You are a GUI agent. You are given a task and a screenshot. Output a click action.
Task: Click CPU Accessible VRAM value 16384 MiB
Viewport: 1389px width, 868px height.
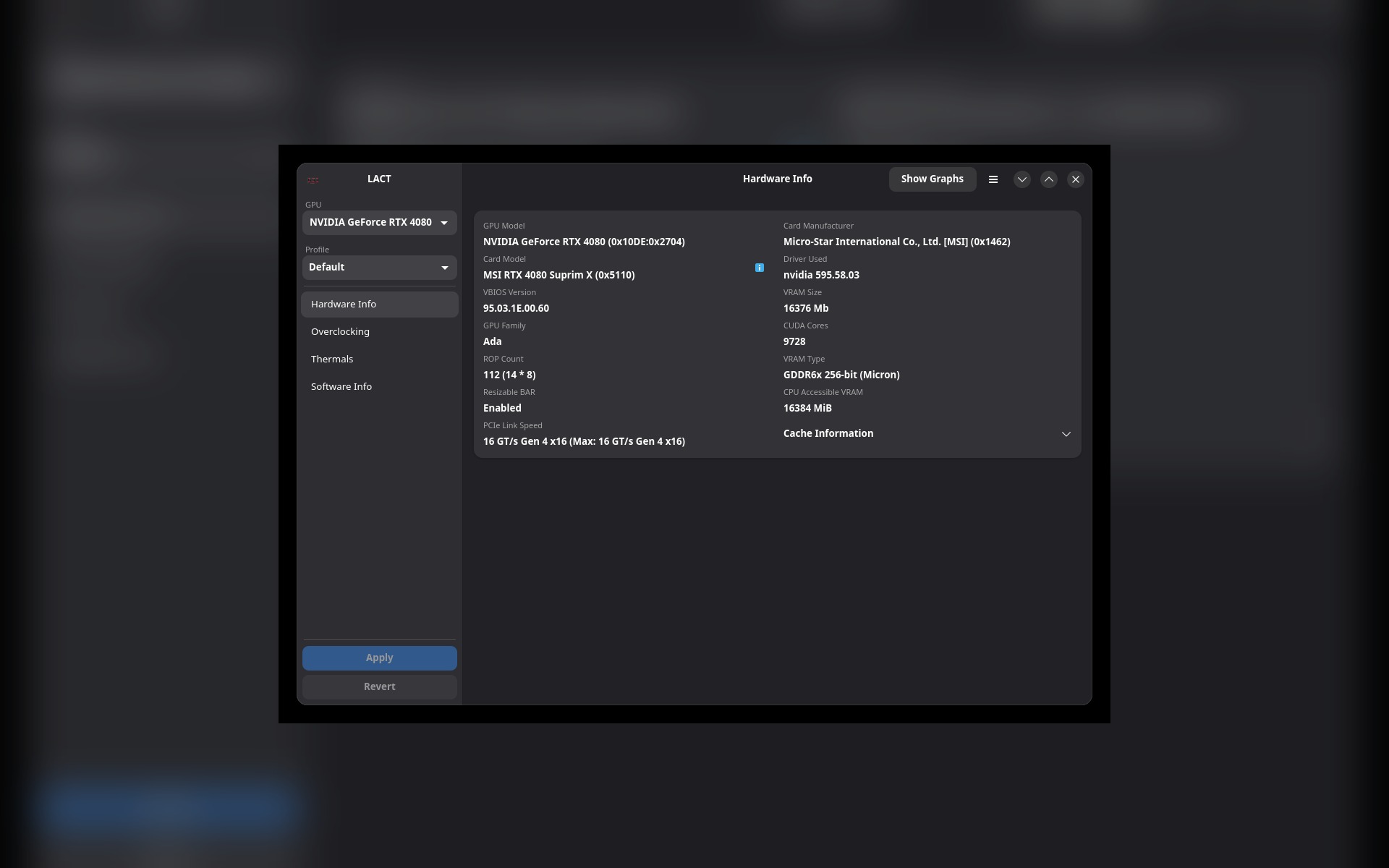pyautogui.click(x=807, y=408)
